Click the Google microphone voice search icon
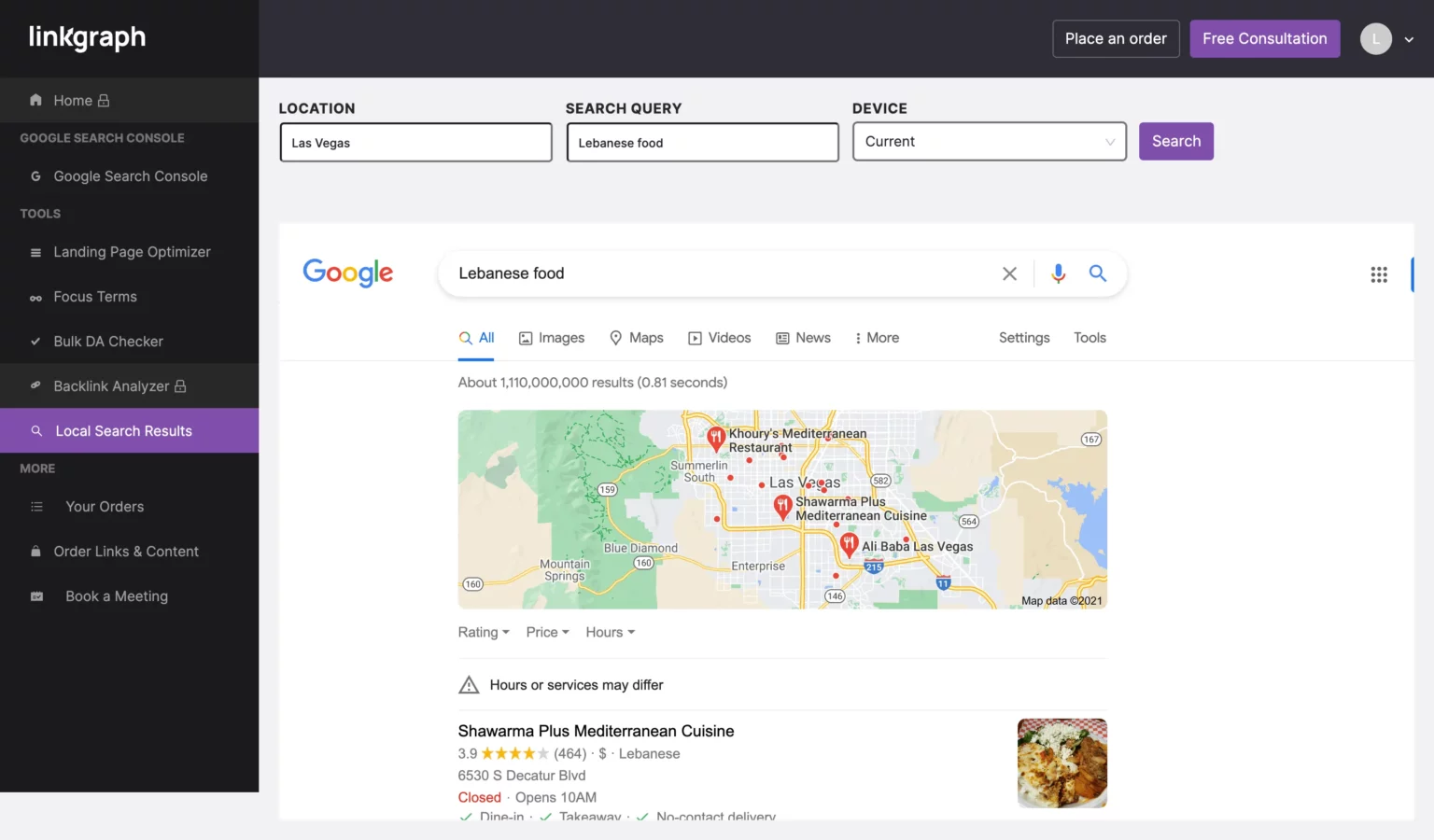This screenshot has height=840, width=1434. pyautogui.click(x=1058, y=273)
